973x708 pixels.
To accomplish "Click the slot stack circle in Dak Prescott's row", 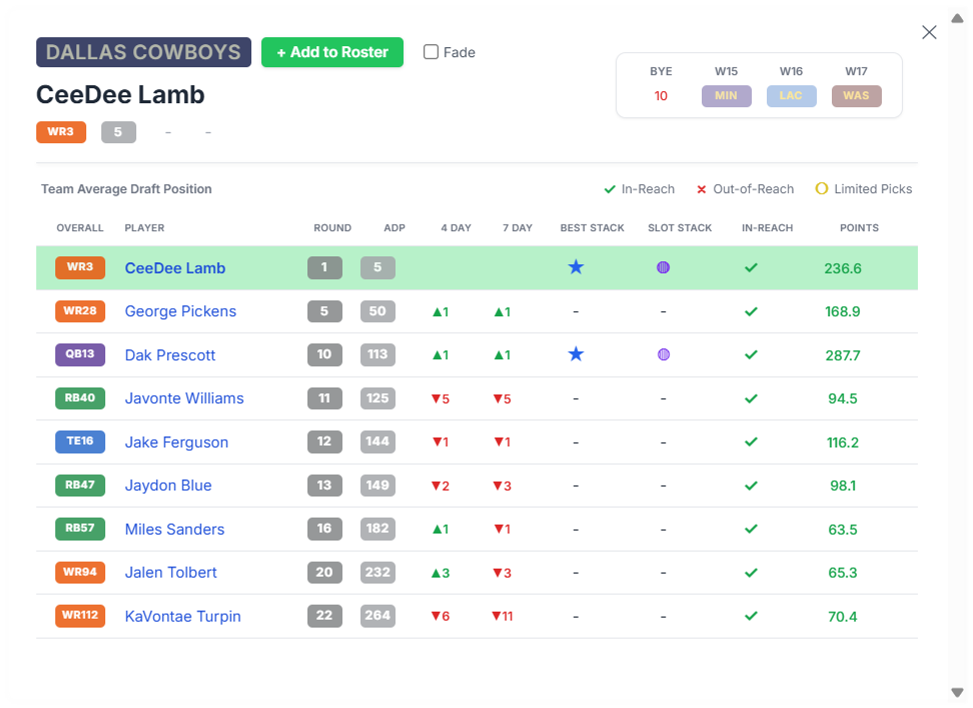I will [663, 354].
